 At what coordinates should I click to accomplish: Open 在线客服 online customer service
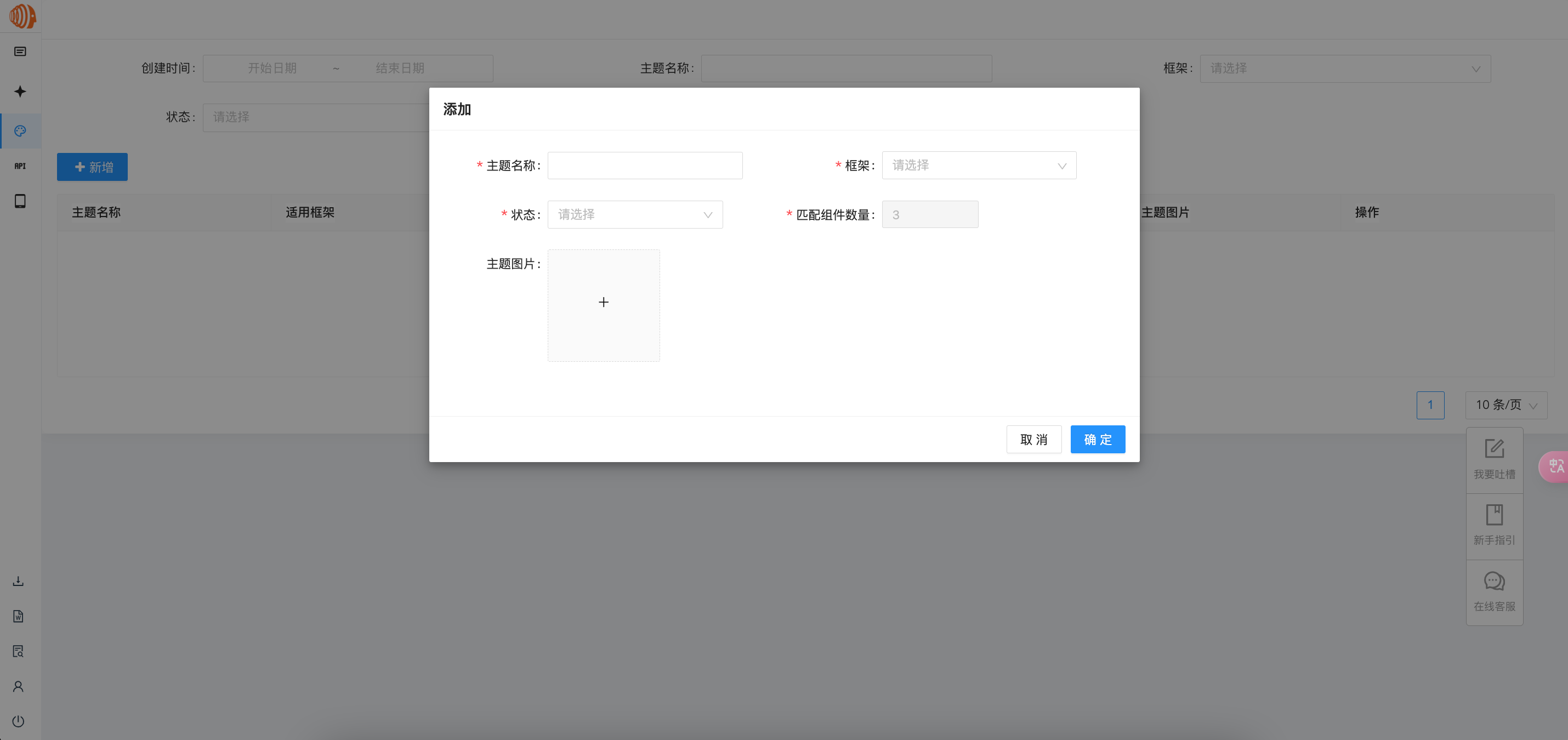point(1495,592)
